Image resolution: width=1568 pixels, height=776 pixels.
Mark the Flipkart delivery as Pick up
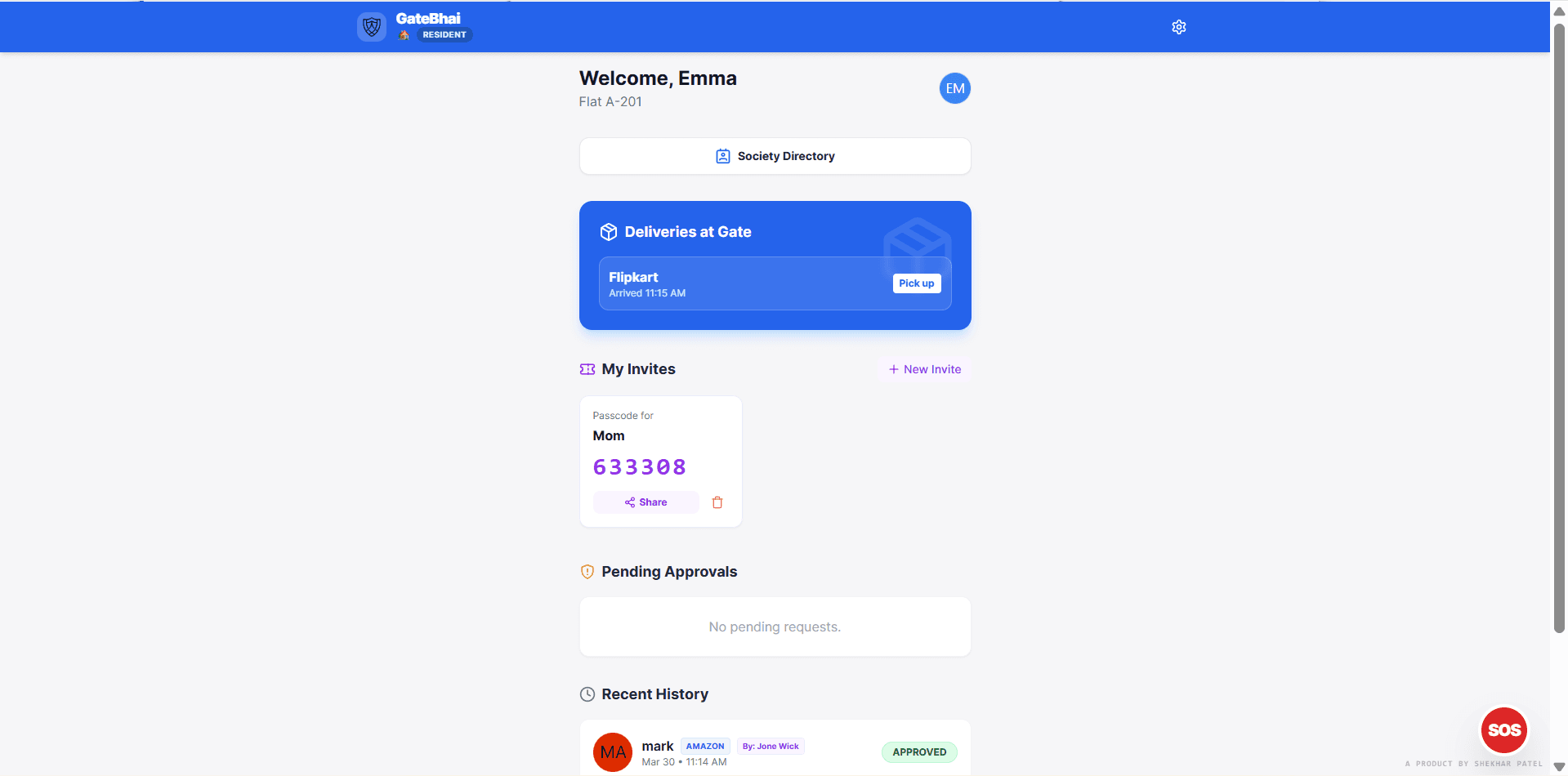click(x=916, y=283)
